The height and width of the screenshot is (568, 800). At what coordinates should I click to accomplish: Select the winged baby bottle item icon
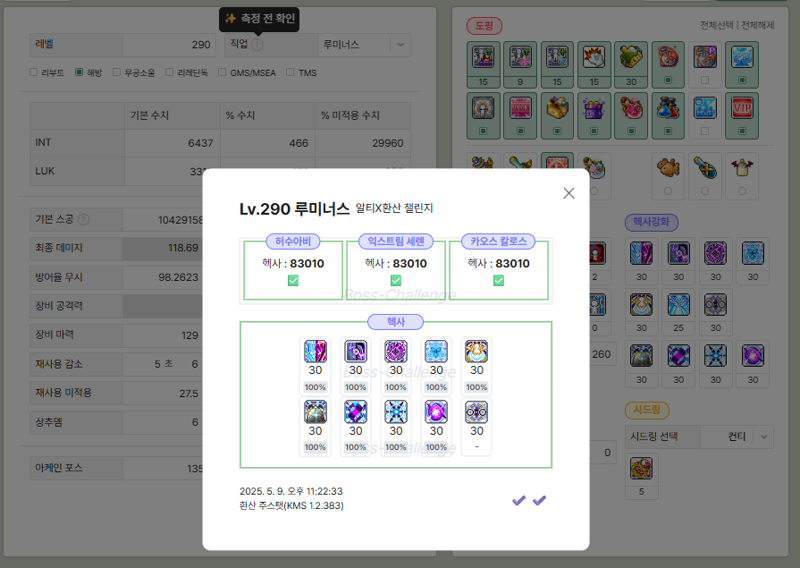(x=742, y=167)
